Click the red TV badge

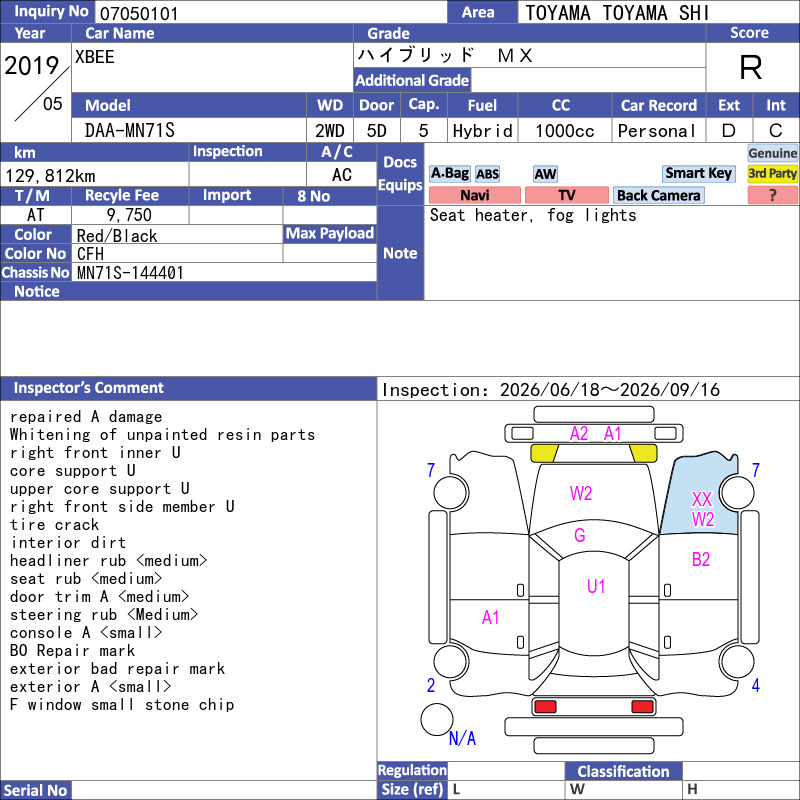click(x=566, y=195)
